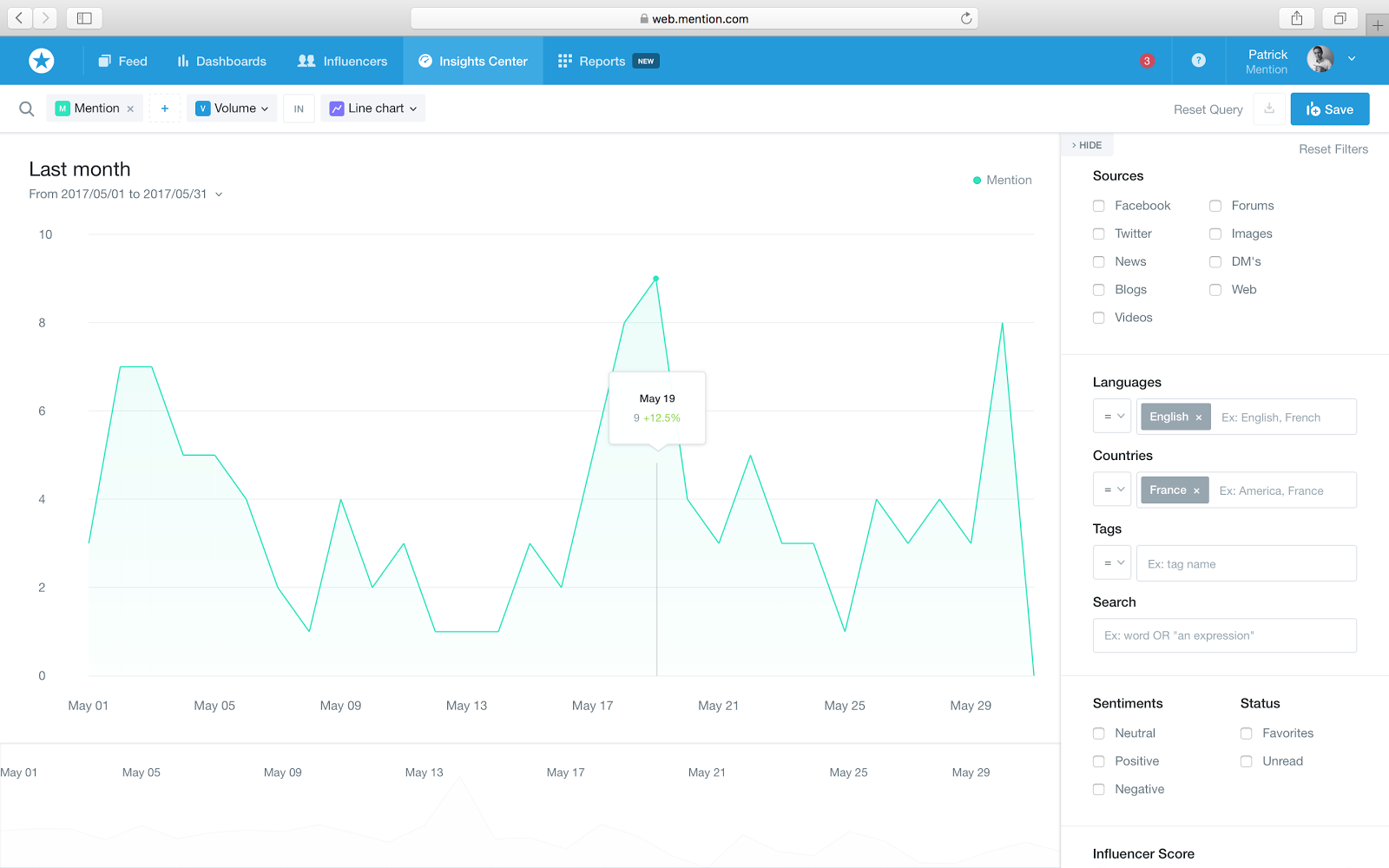Image resolution: width=1389 pixels, height=868 pixels.
Task: Check the Twitter source
Action: 1098,233
